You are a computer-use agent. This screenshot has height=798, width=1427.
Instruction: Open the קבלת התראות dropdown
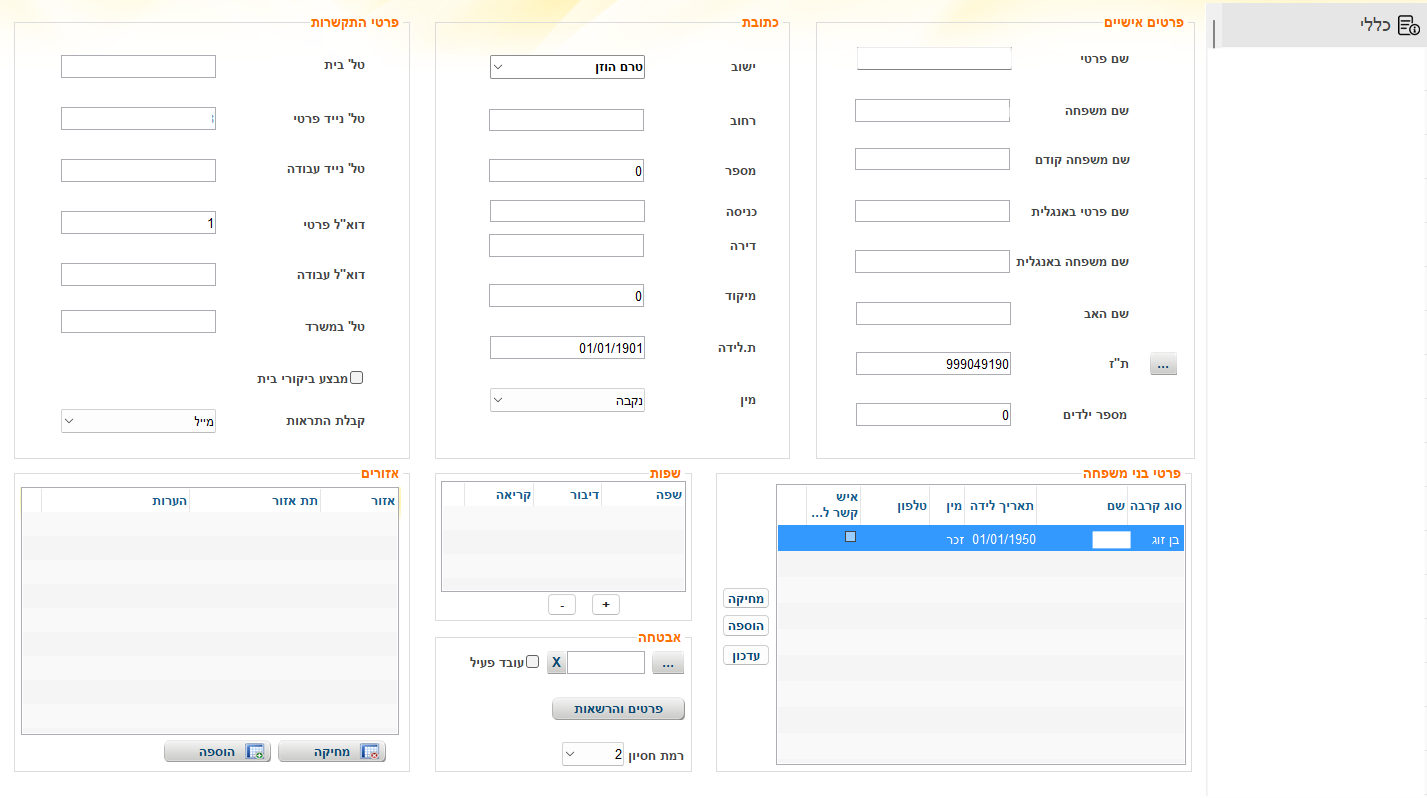(138, 421)
